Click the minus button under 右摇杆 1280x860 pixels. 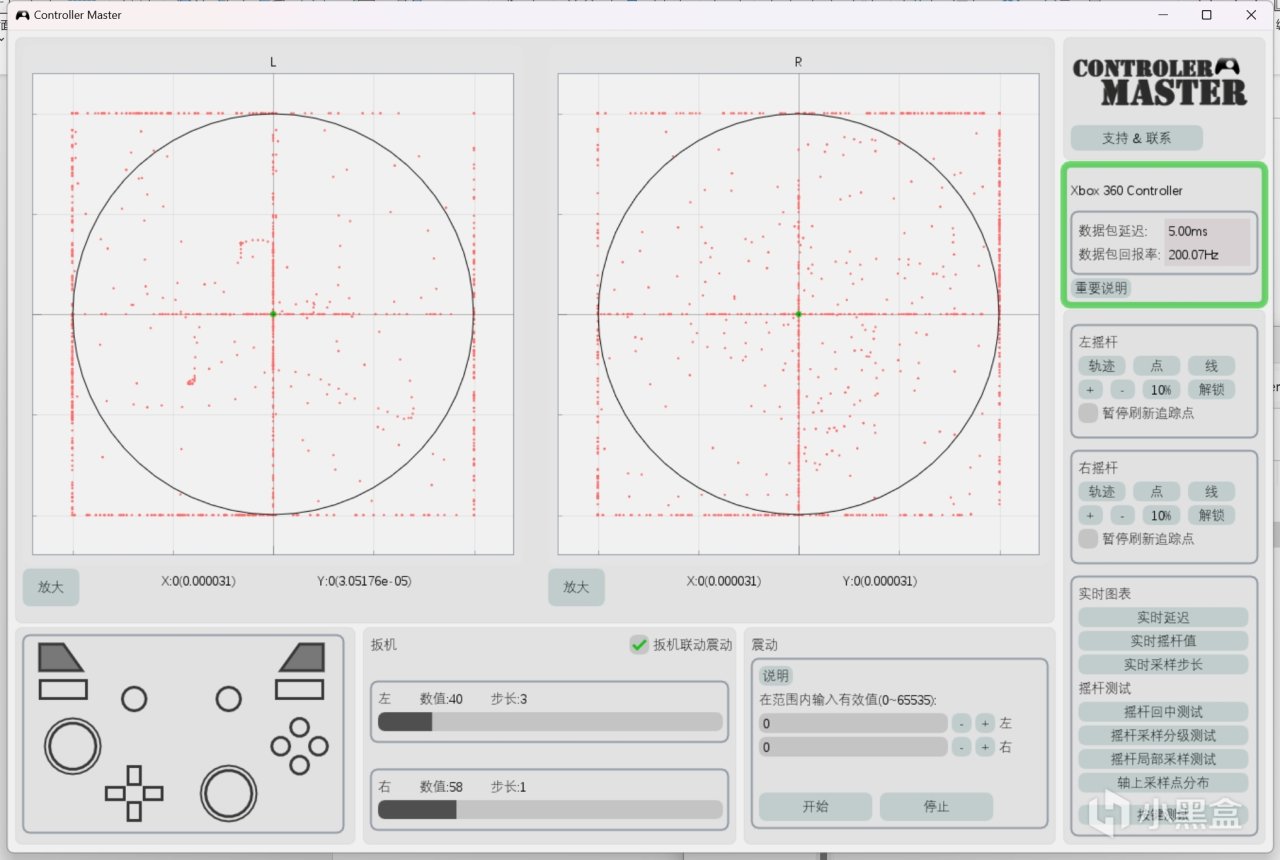coord(1122,516)
